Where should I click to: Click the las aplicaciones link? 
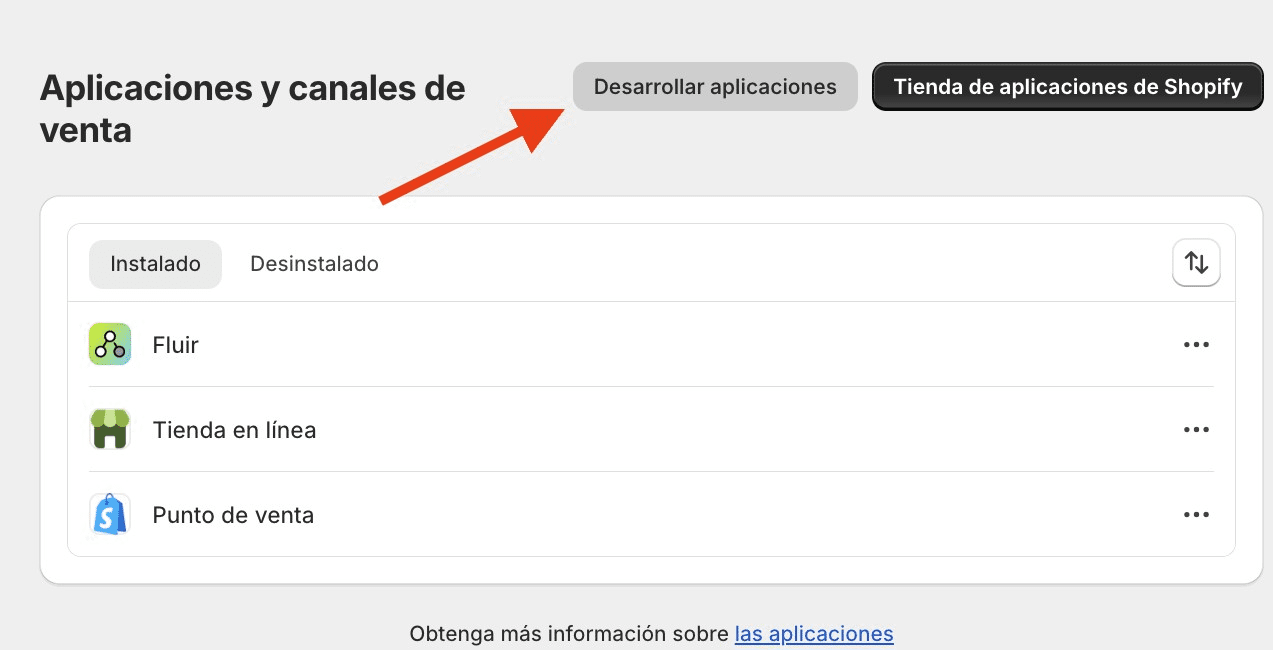(x=813, y=633)
